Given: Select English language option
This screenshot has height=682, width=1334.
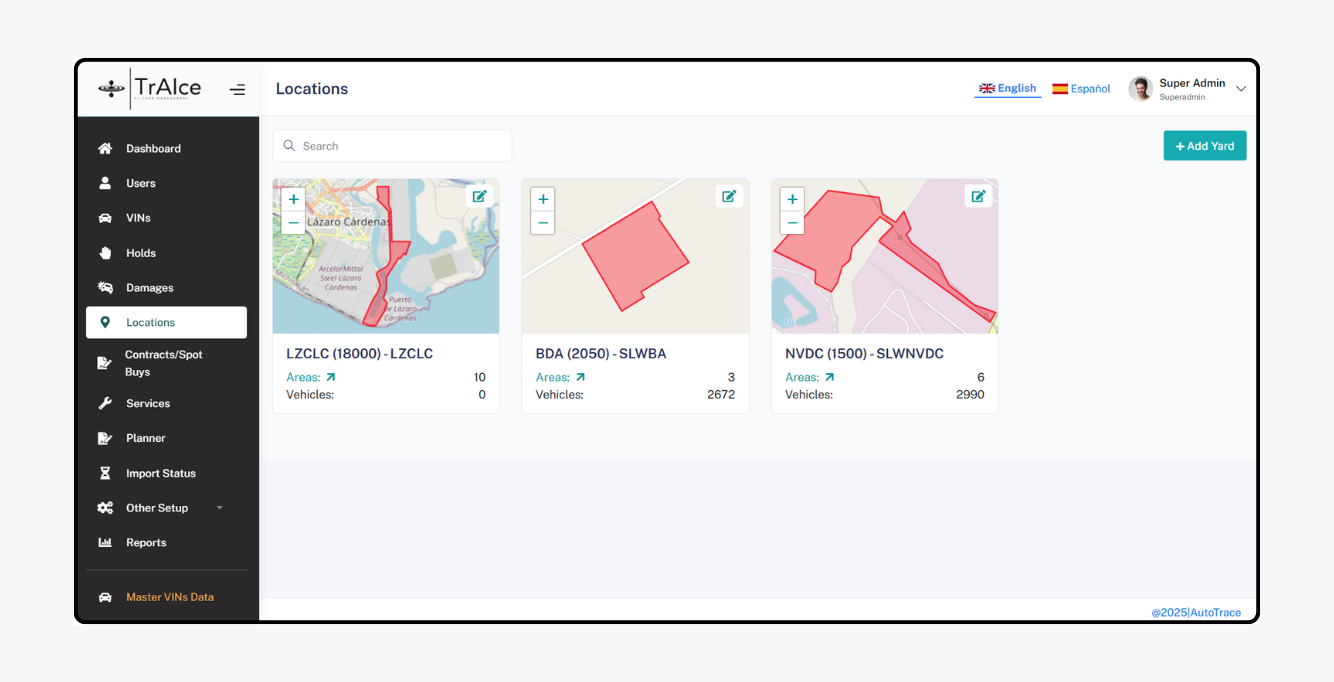Looking at the screenshot, I should point(1008,88).
